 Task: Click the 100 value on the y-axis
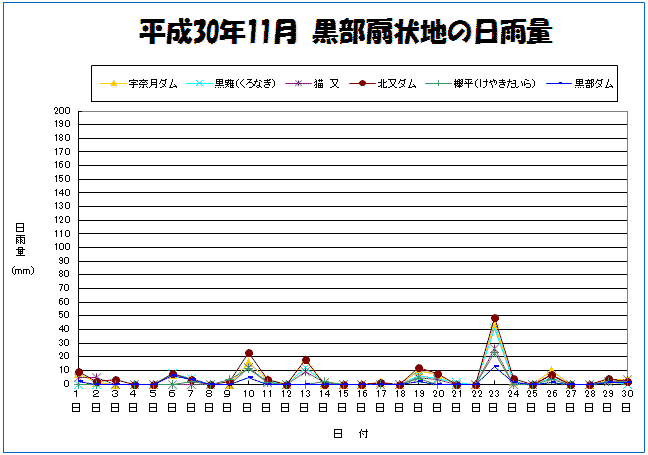pos(62,247)
